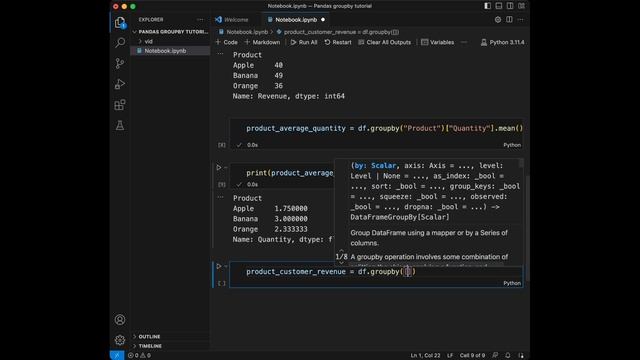Open the Manage gear icon
The width and height of the screenshot is (640, 360).
click(x=120, y=340)
